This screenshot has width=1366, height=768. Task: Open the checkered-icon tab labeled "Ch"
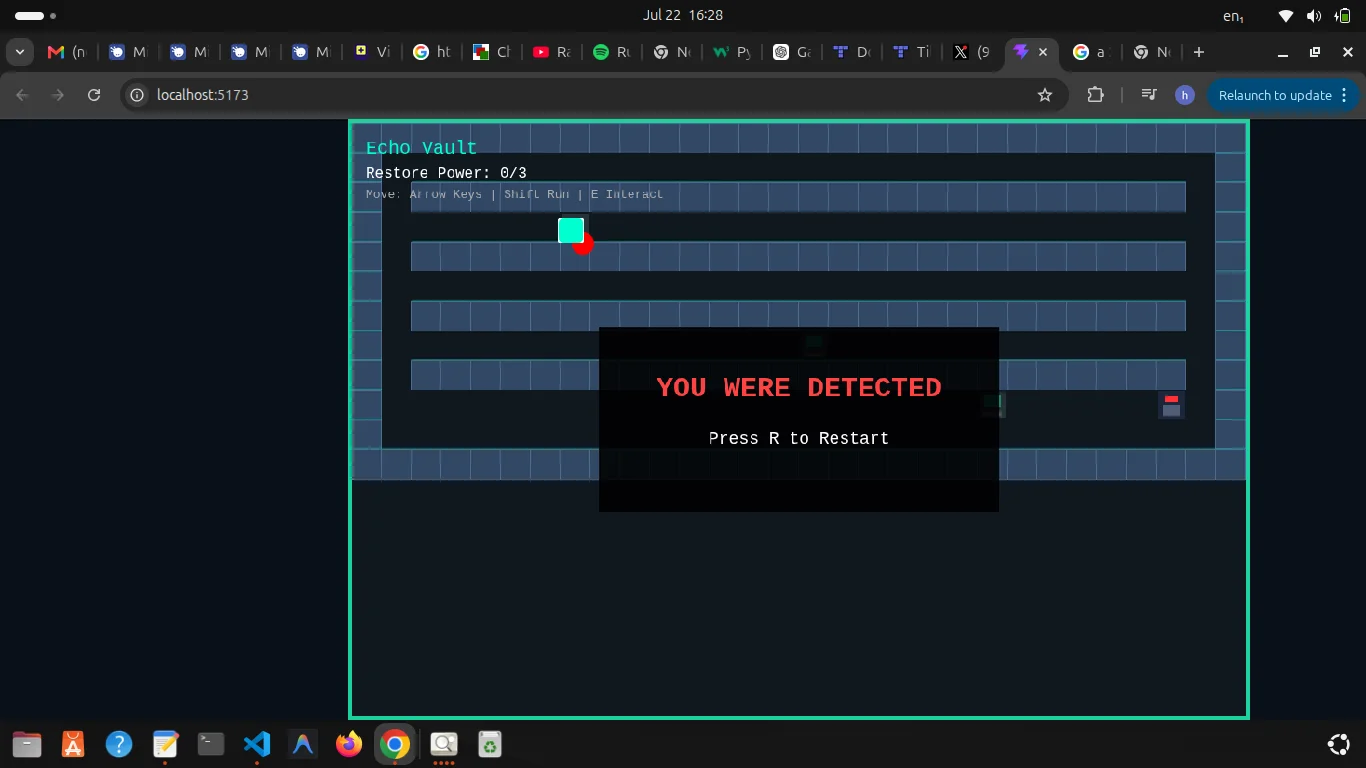coord(491,52)
